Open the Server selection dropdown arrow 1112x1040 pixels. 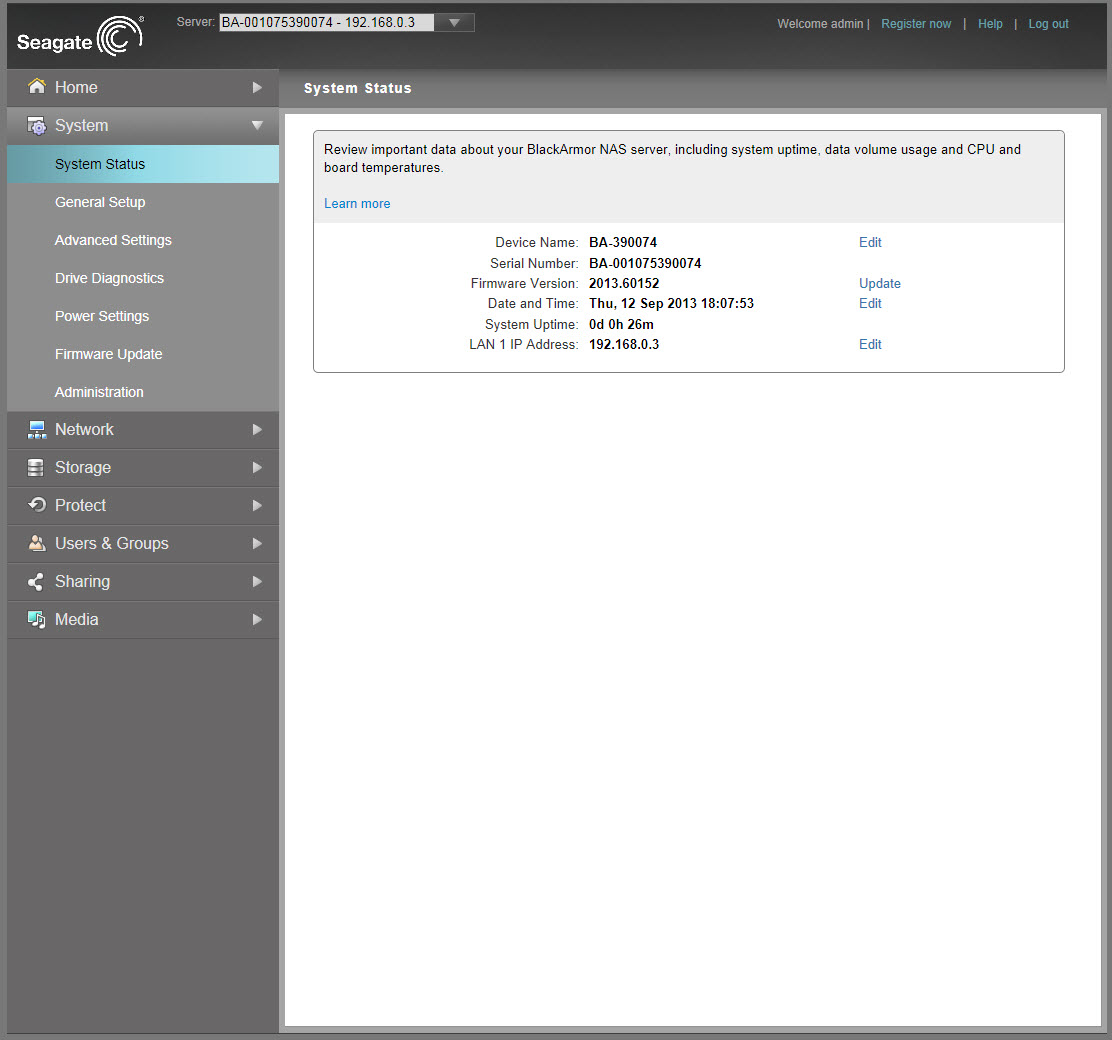point(455,23)
